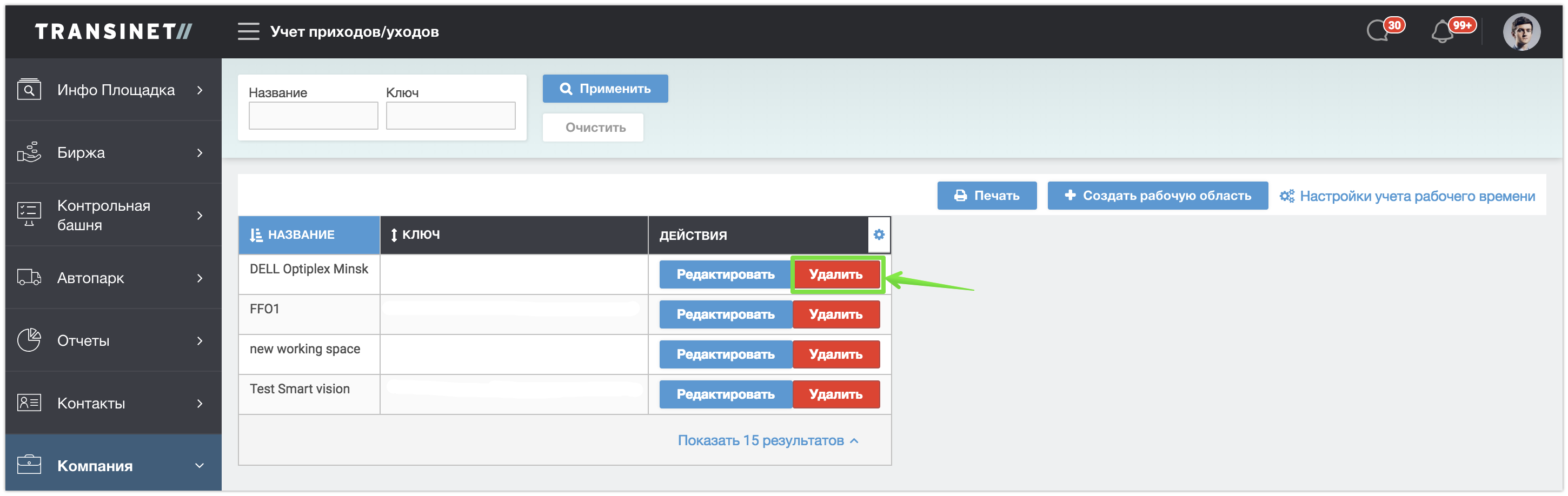Expand the Показать 15 результатов dropdown
1568x496 pixels.
pyautogui.click(x=768, y=440)
